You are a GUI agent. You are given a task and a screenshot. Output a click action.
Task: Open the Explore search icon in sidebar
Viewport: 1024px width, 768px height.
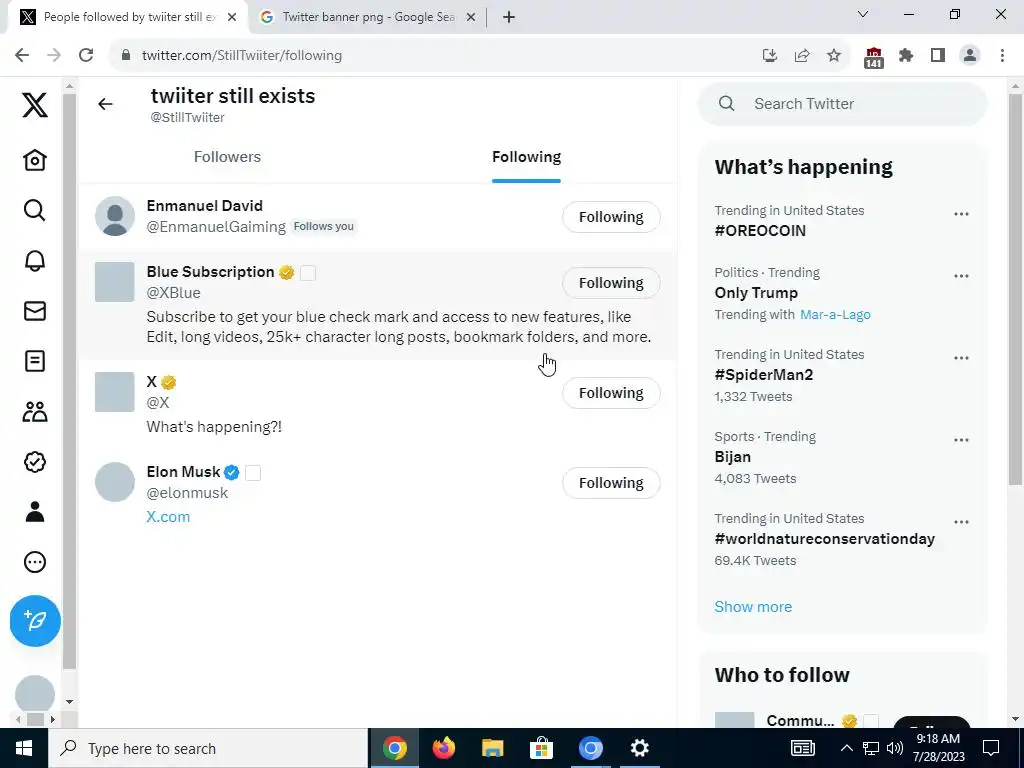pyautogui.click(x=35, y=210)
